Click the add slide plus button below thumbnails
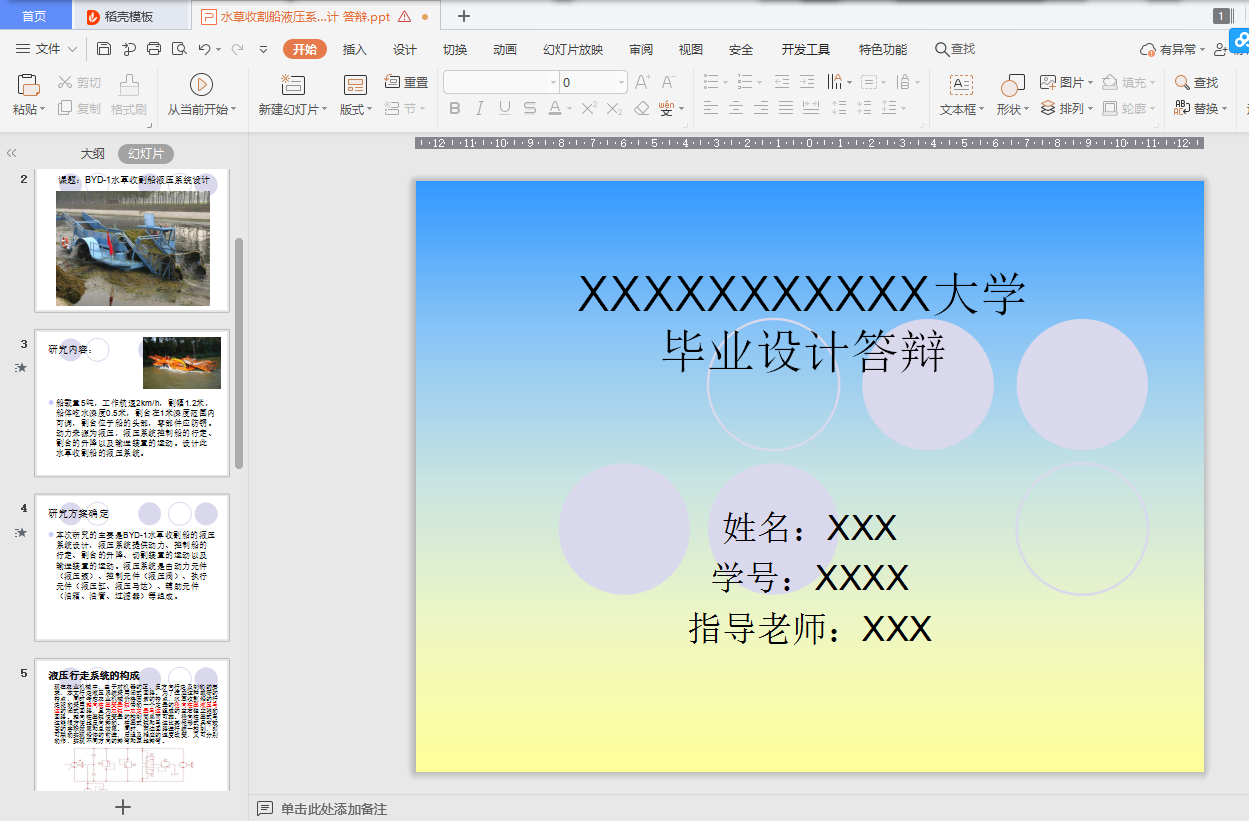Image resolution: width=1249 pixels, height=821 pixels. point(123,806)
